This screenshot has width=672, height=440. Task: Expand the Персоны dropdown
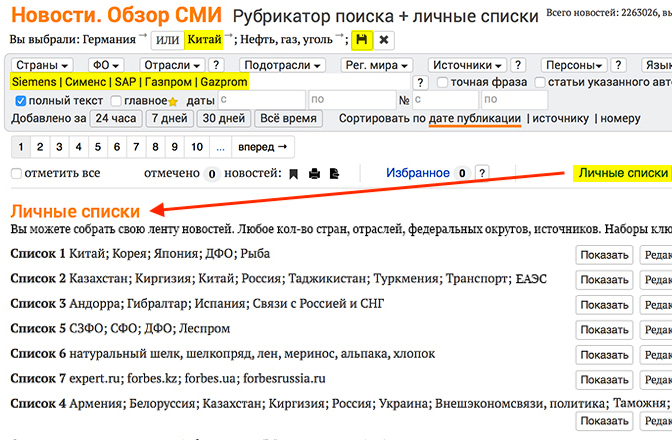(x=574, y=65)
